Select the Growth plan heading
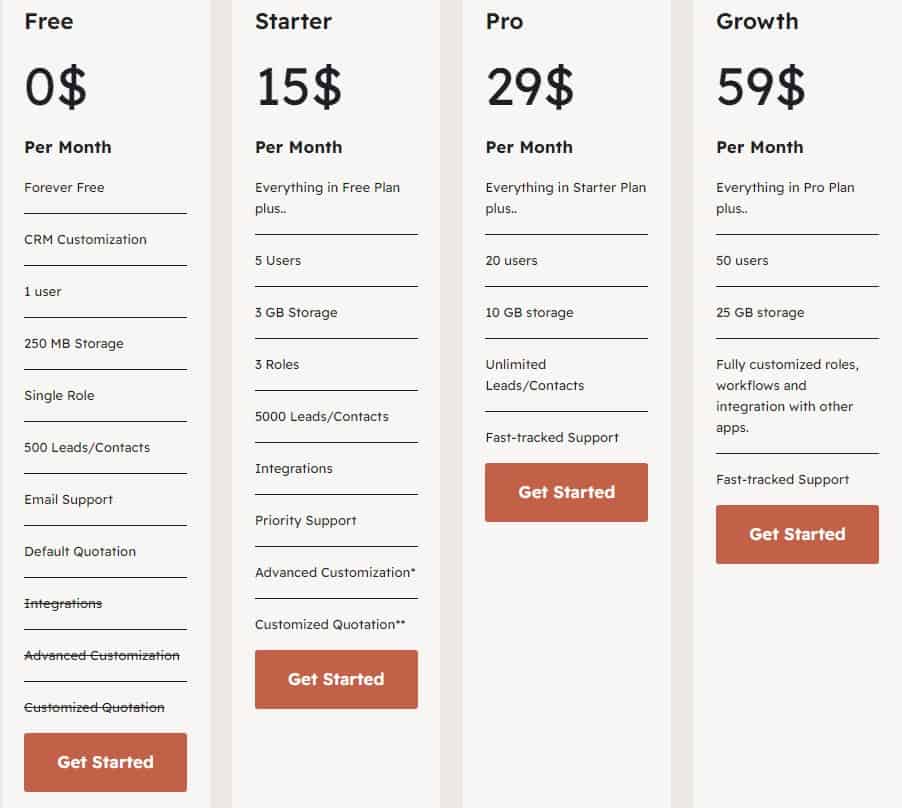This screenshot has height=808, width=902. click(x=757, y=21)
